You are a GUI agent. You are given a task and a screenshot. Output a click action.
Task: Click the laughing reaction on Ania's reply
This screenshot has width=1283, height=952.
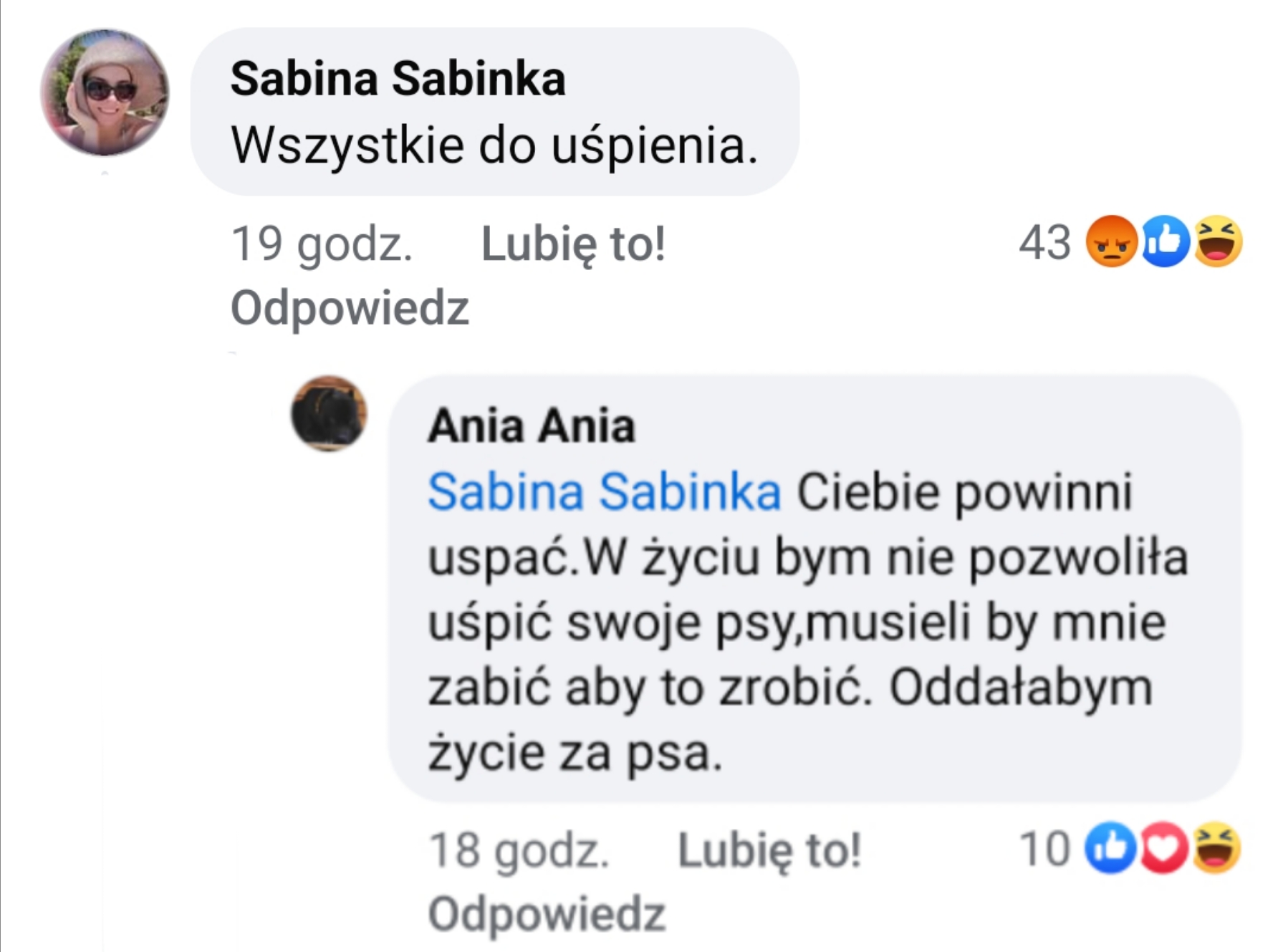(1216, 847)
